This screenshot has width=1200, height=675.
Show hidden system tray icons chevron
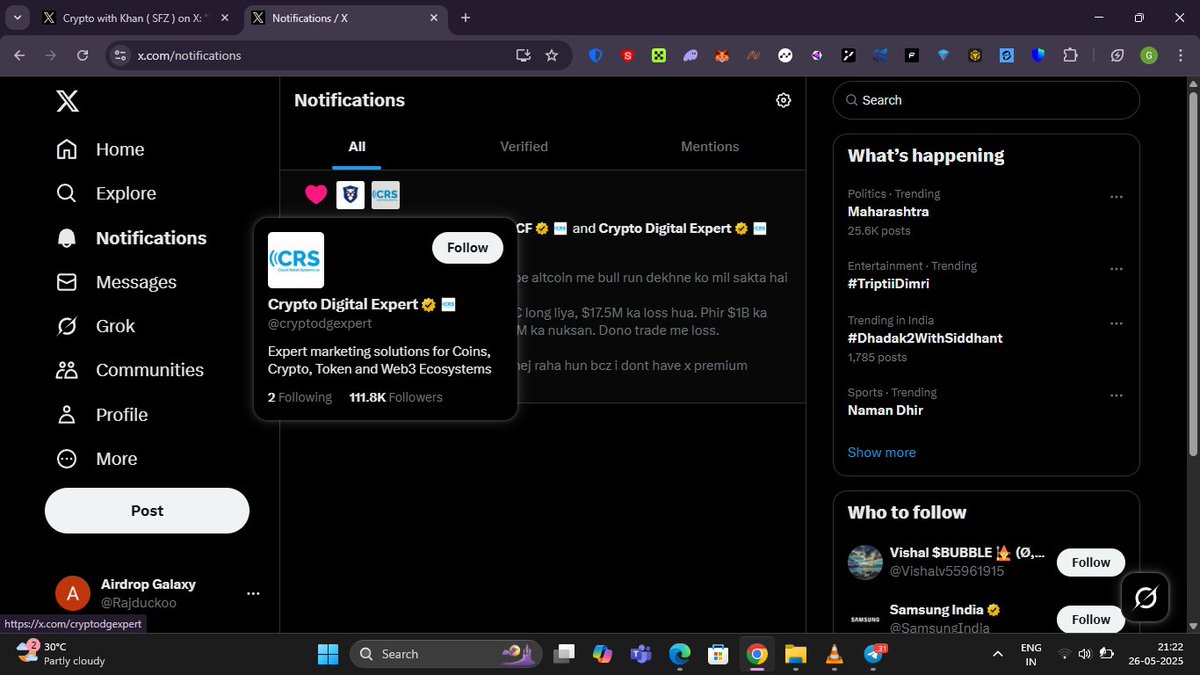tap(997, 654)
